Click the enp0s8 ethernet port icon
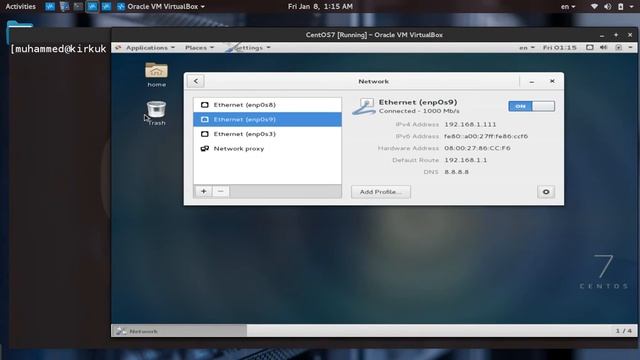This screenshot has width=640, height=360. click(x=204, y=105)
